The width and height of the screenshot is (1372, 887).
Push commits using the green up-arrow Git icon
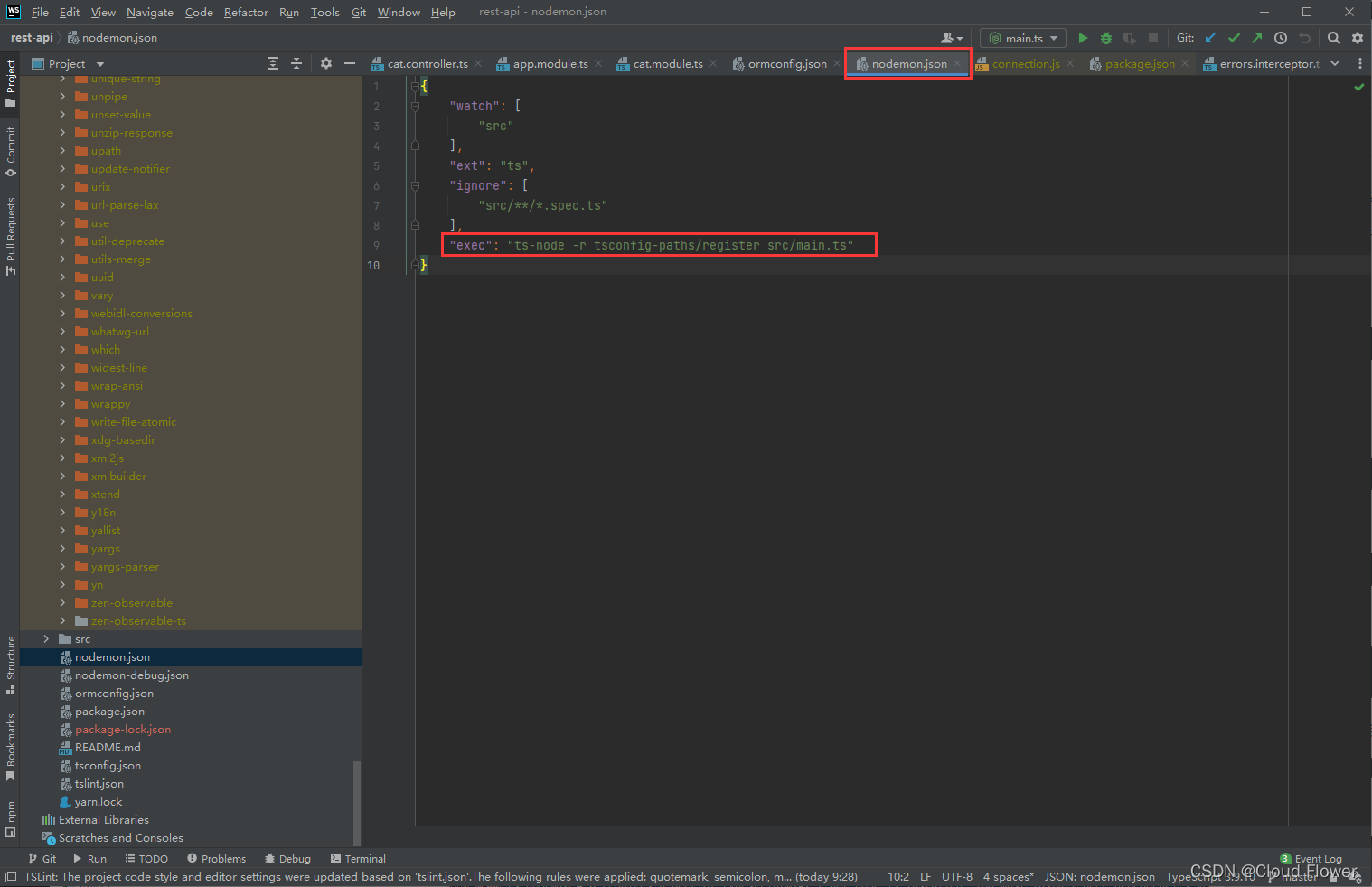click(x=1256, y=37)
